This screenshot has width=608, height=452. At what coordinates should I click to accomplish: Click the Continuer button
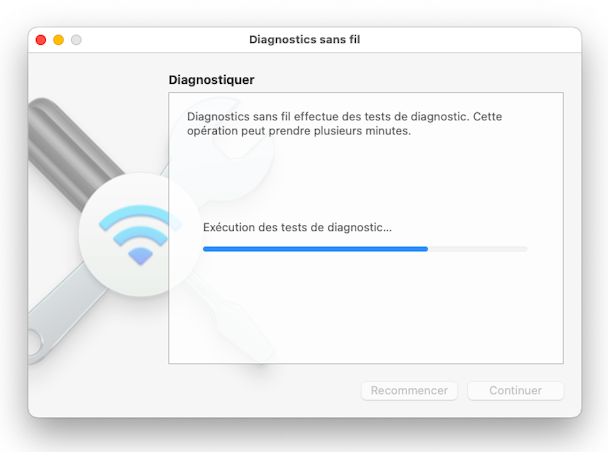(x=516, y=391)
